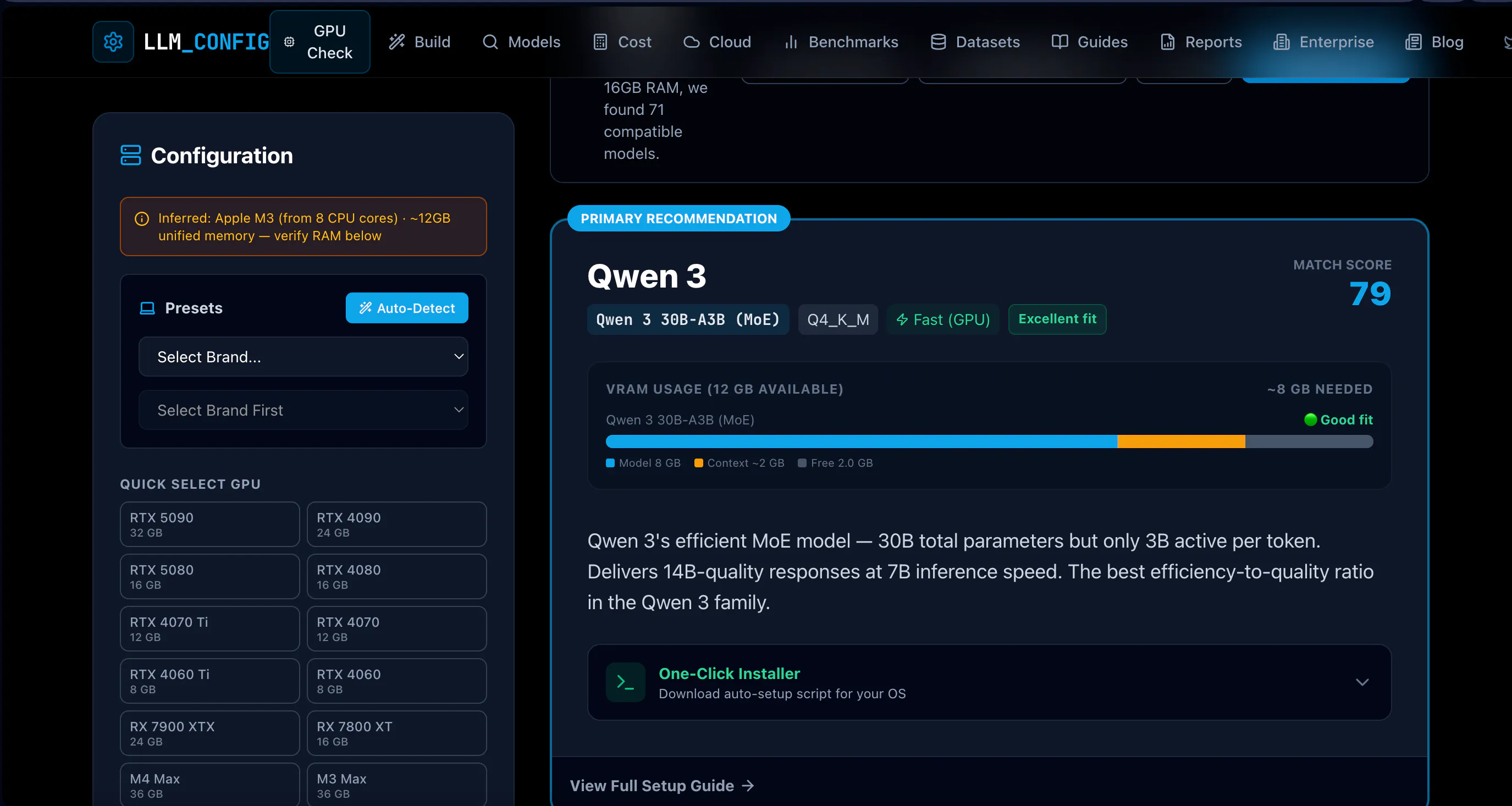Image resolution: width=1512 pixels, height=806 pixels.
Task: Click the blue Model 8 GB legend swatch
Action: tap(610, 463)
